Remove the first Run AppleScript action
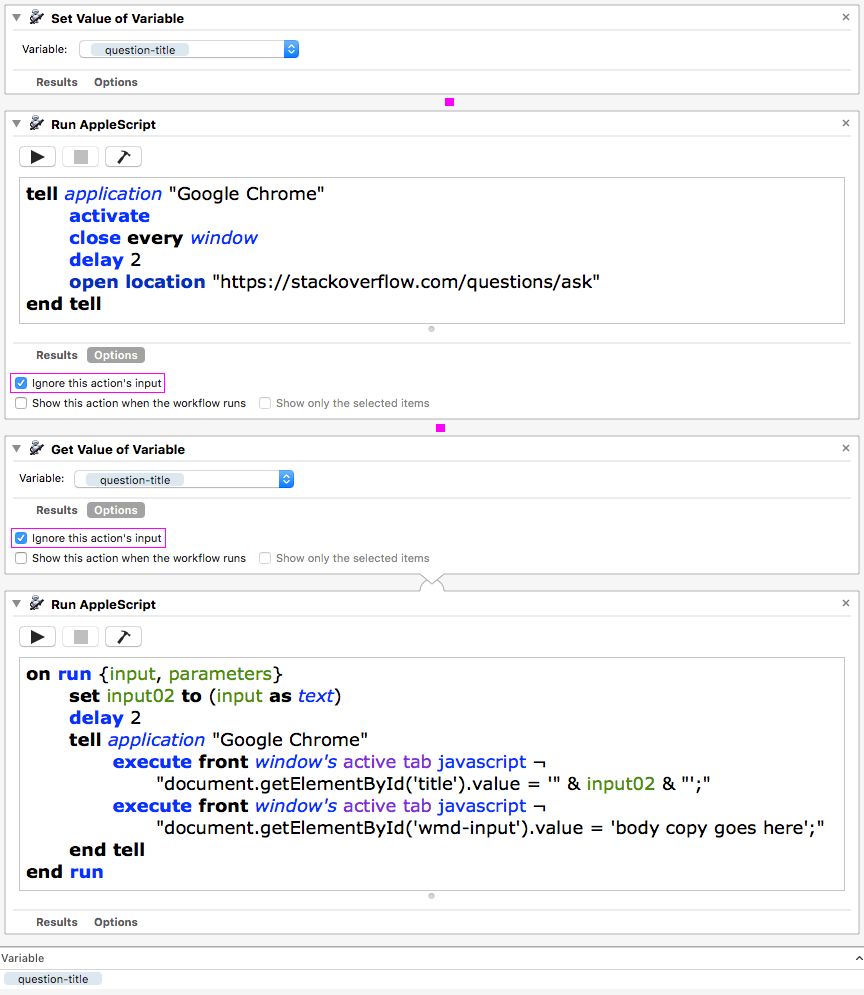This screenshot has width=864, height=995. pyautogui.click(x=846, y=123)
